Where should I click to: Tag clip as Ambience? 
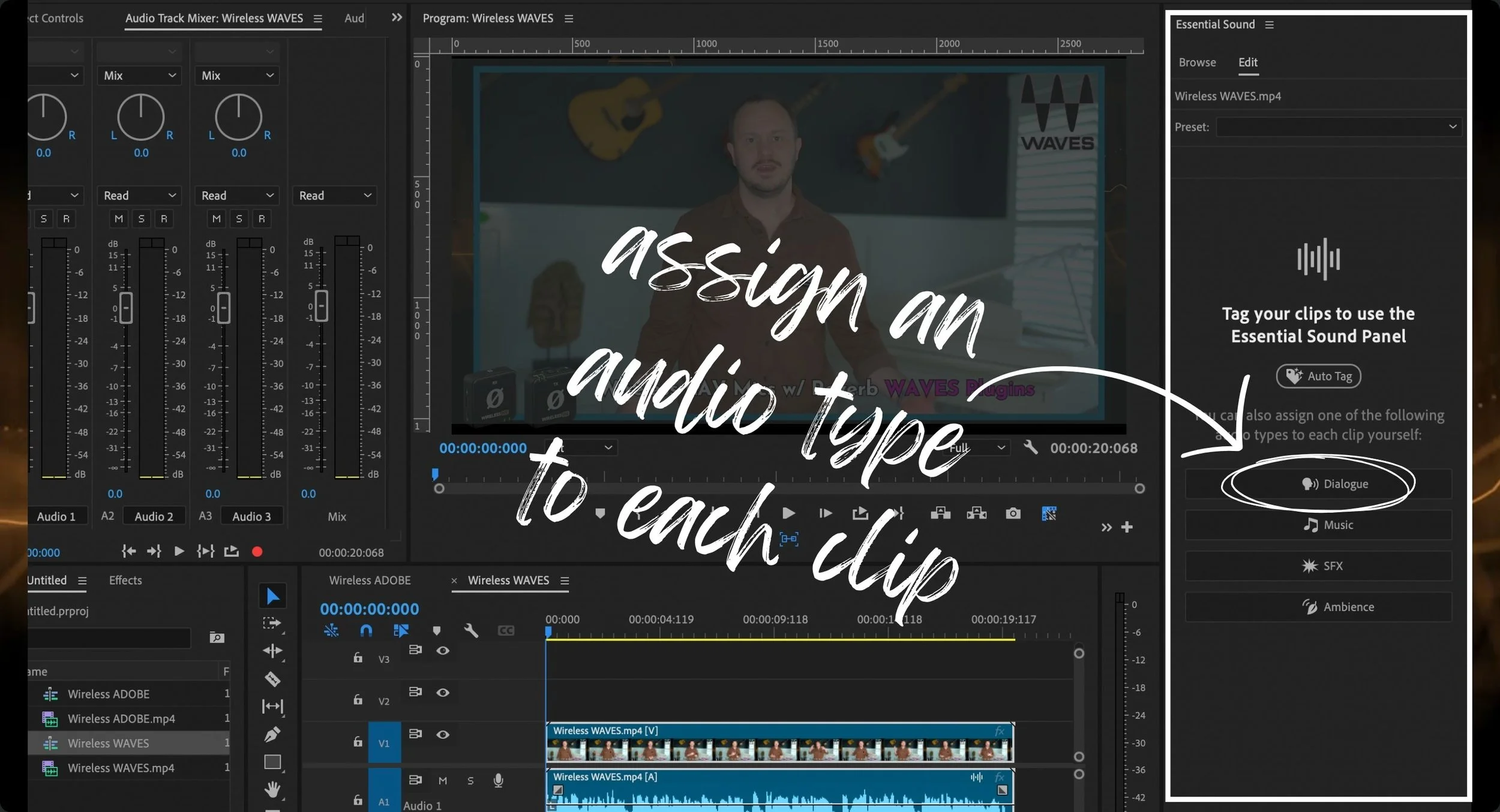pyautogui.click(x=1318, y=607)
